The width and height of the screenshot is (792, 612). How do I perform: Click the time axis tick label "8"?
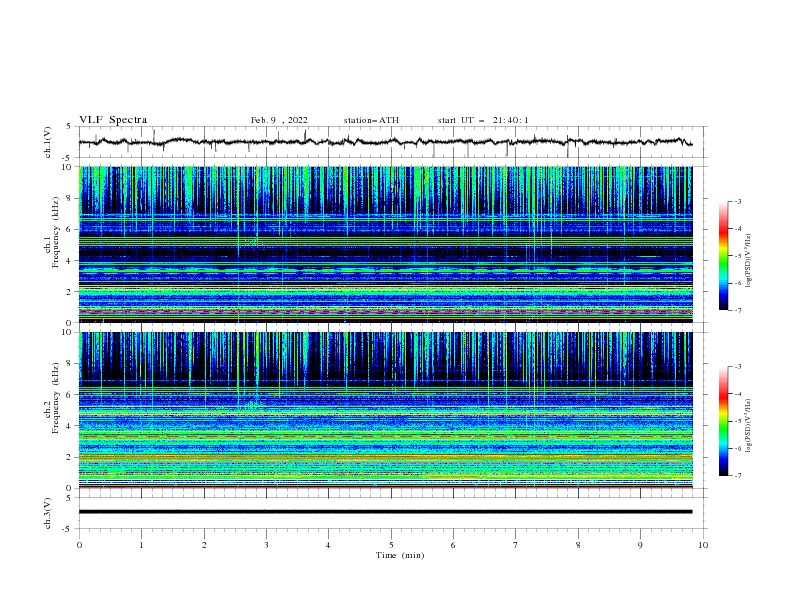pyautogui.click(x=578, y=545)
